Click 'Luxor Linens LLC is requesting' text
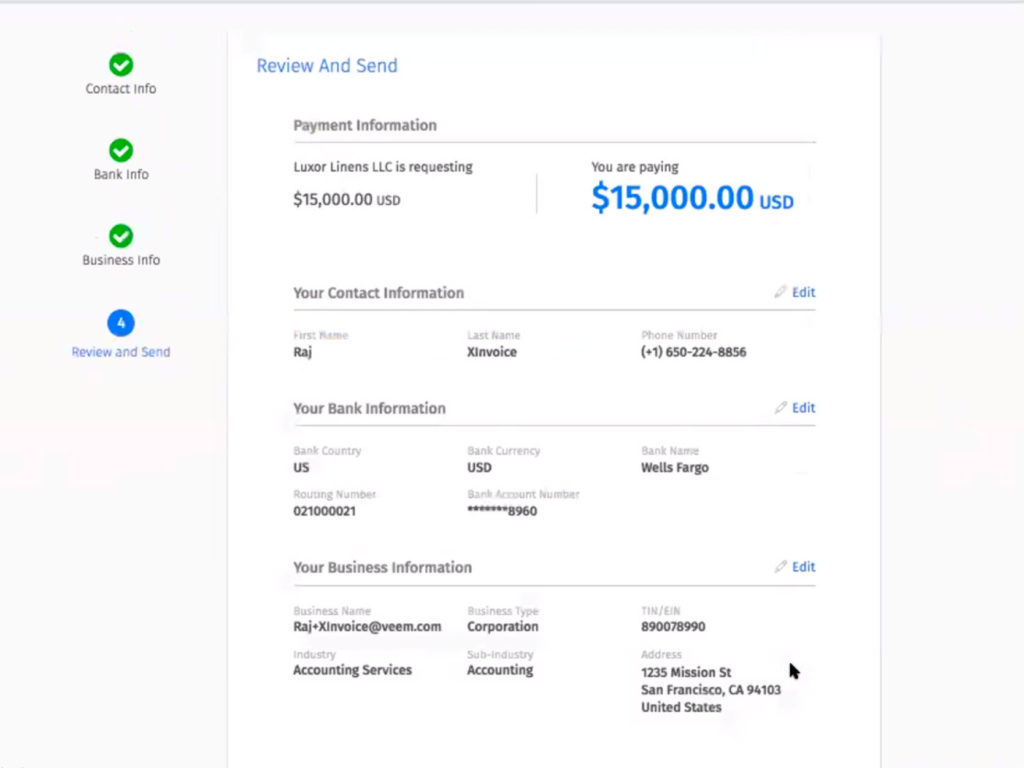Screen dimensions: 1024x768 [x=383, y=167]
